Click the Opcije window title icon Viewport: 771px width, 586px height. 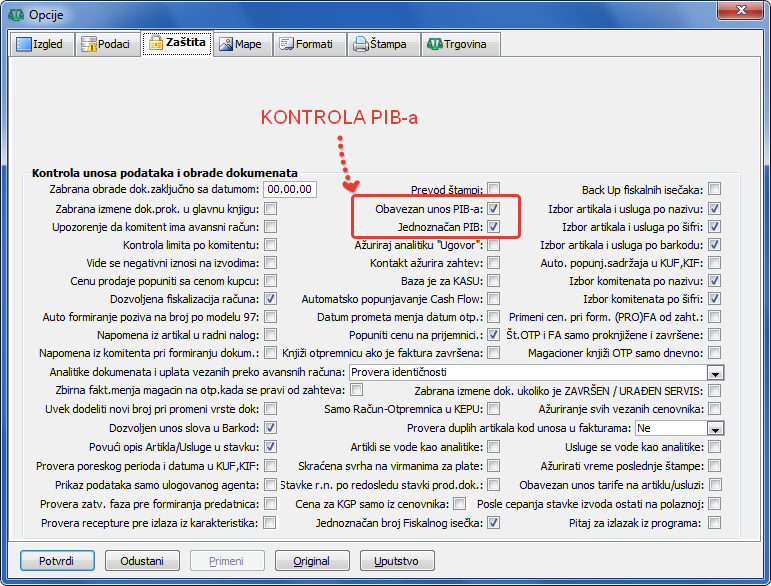pos(15,14)
